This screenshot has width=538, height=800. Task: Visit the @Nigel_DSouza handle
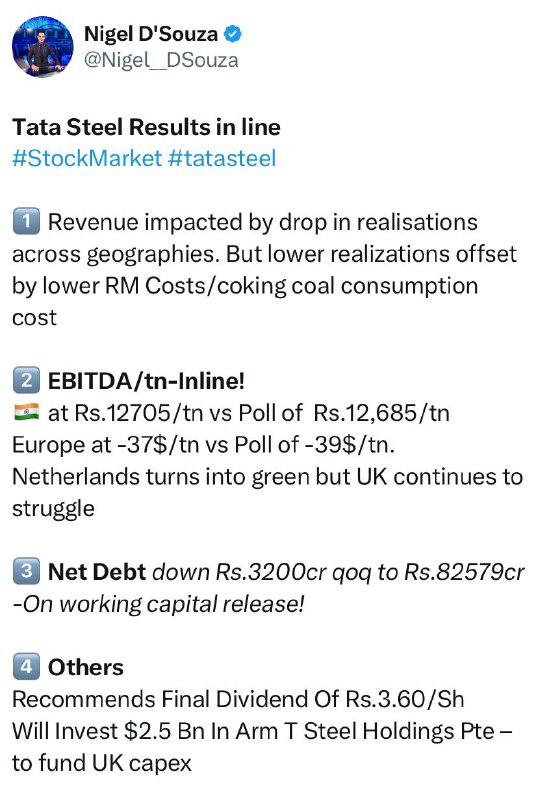click(x=161, y=60)
